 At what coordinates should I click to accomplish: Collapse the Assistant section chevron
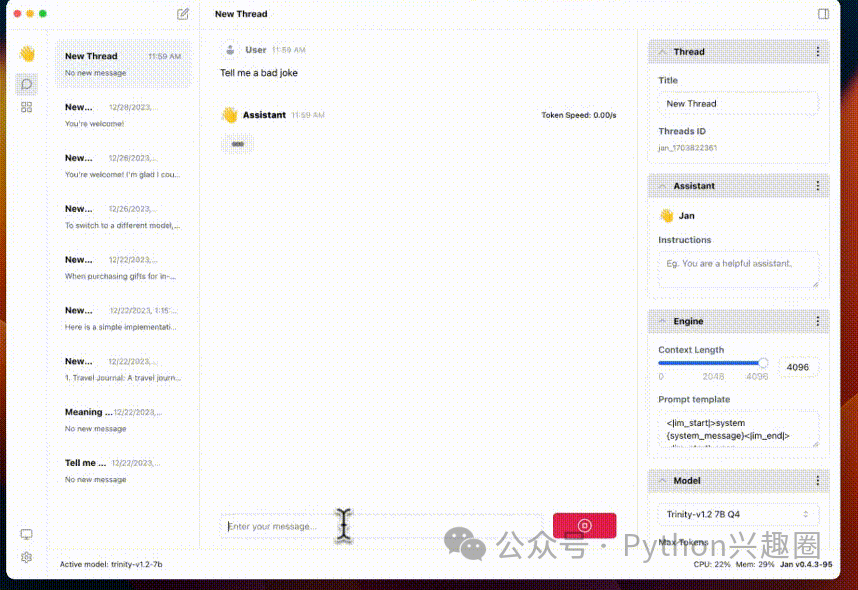[x=662, y=186]
